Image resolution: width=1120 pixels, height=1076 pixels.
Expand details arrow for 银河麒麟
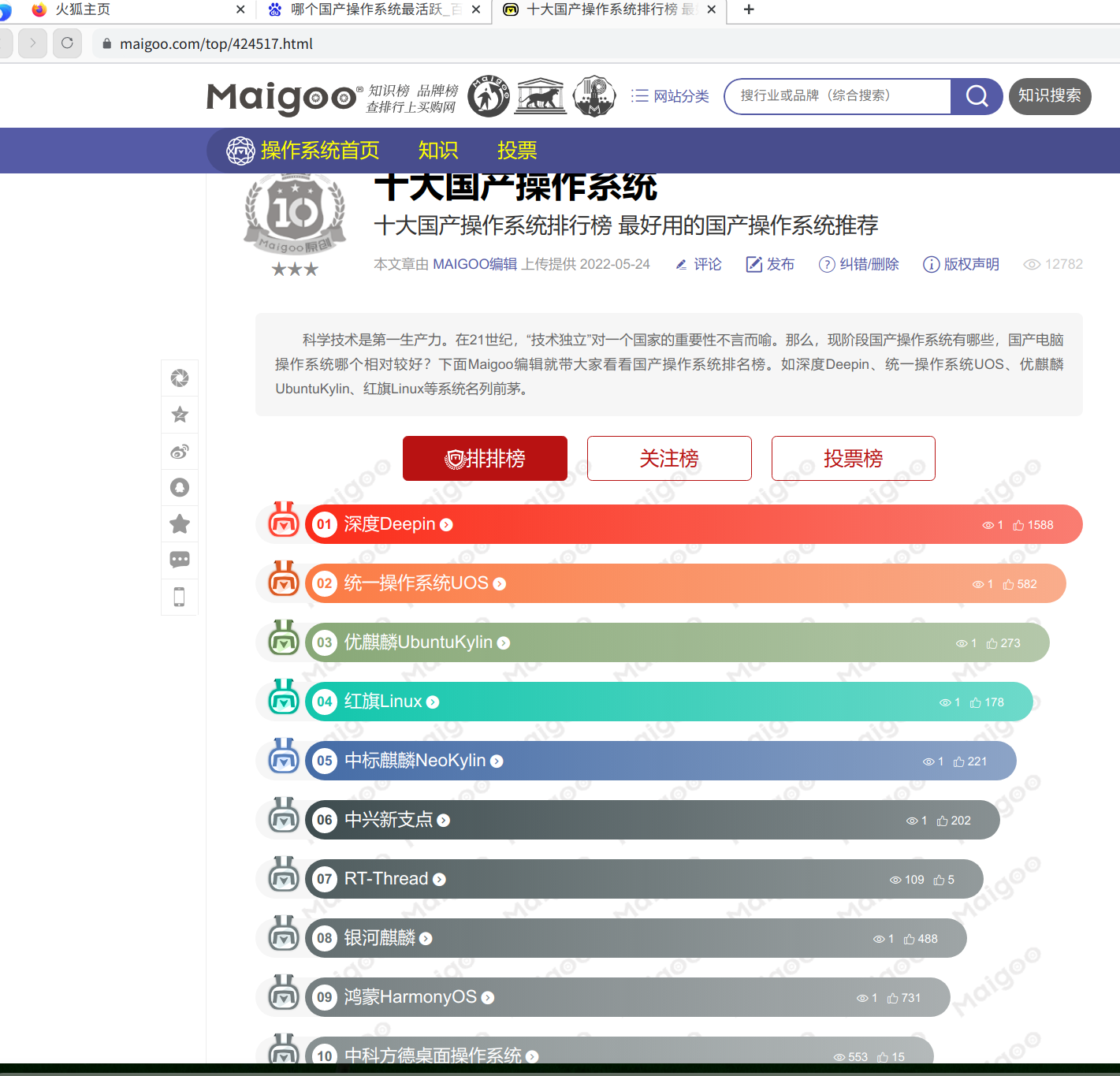coord(426,938)
